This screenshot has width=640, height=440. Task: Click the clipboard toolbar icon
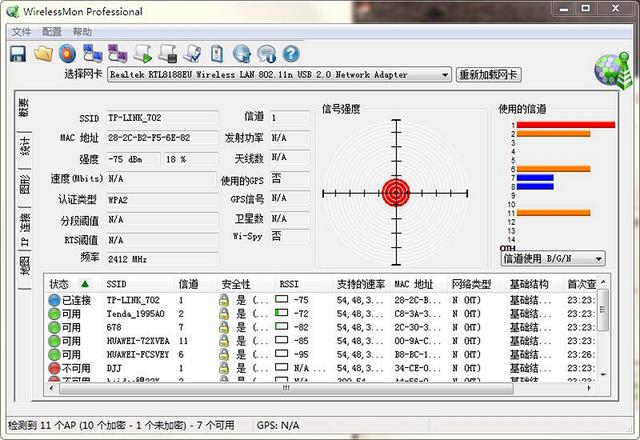tap(217, 53)
